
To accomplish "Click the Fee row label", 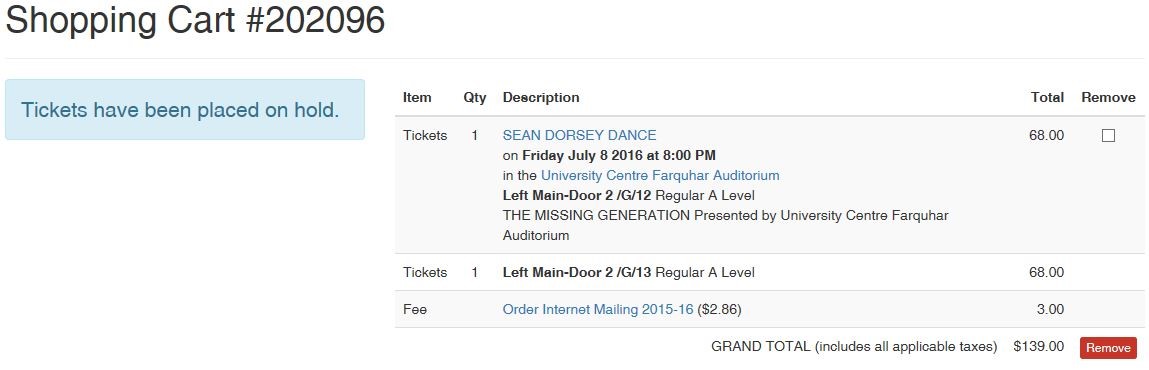I will (x=415, y=310).
